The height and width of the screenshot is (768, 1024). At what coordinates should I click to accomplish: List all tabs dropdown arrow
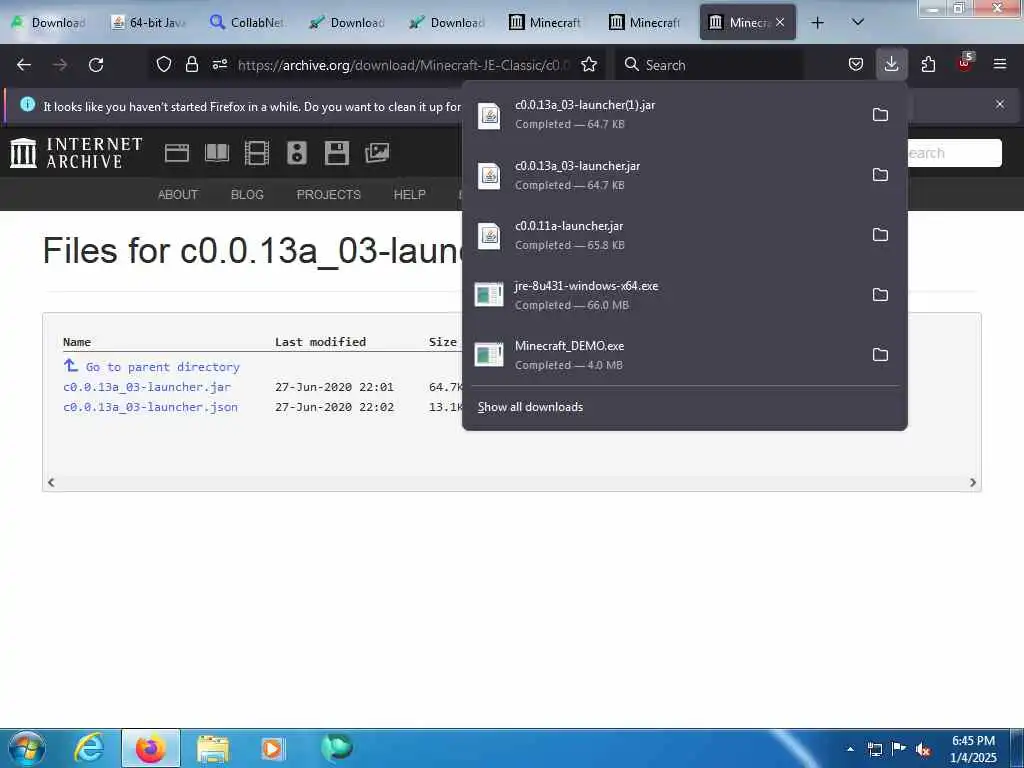point(858,23)
